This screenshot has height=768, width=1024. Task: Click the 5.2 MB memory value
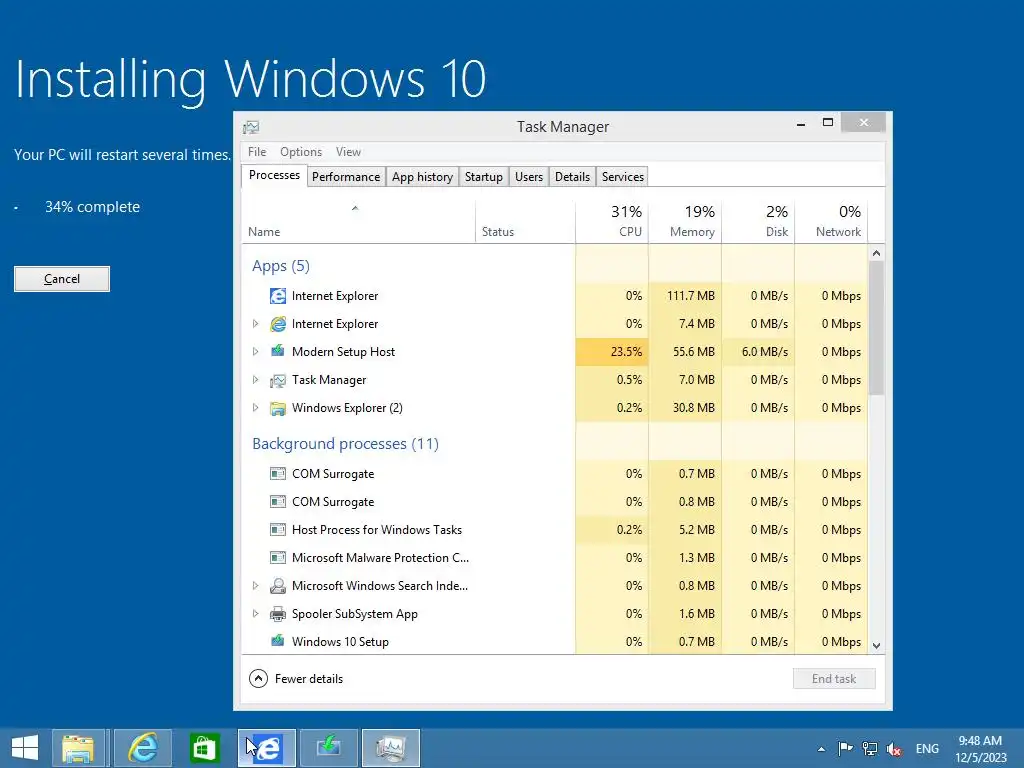[x=697, y=530]
